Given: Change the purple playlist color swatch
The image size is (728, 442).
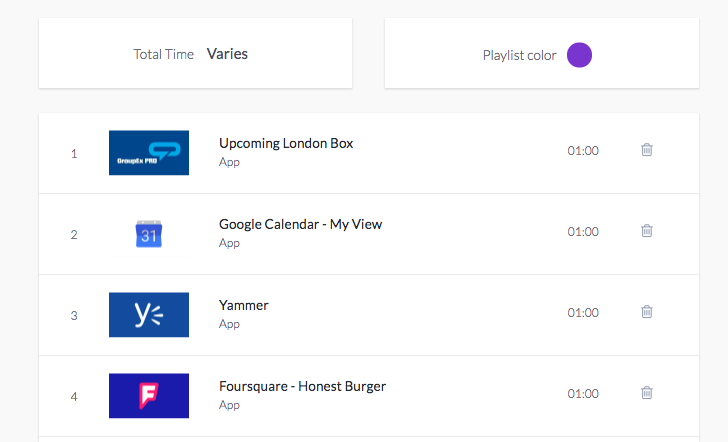Looking at the screenshot, I should tap(579, 55).
